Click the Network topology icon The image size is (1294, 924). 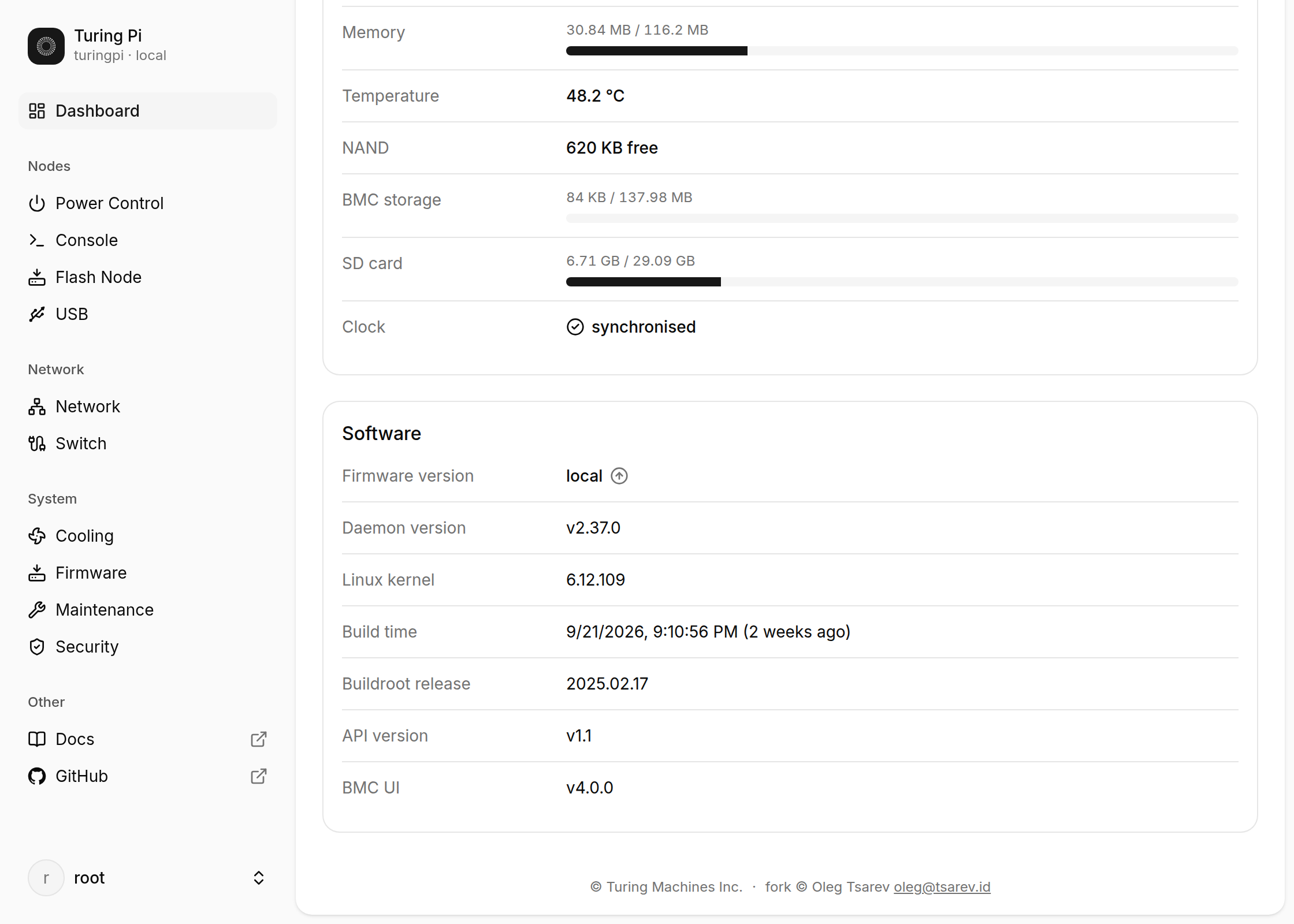click(x=37, y=407)
